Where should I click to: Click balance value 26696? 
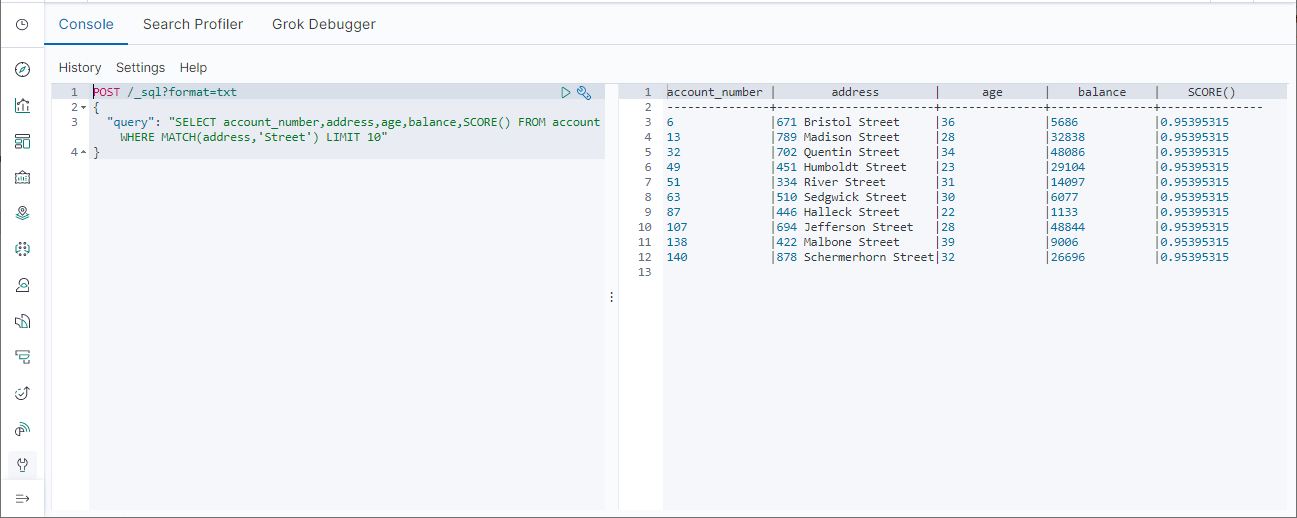tap(1067, 257)
